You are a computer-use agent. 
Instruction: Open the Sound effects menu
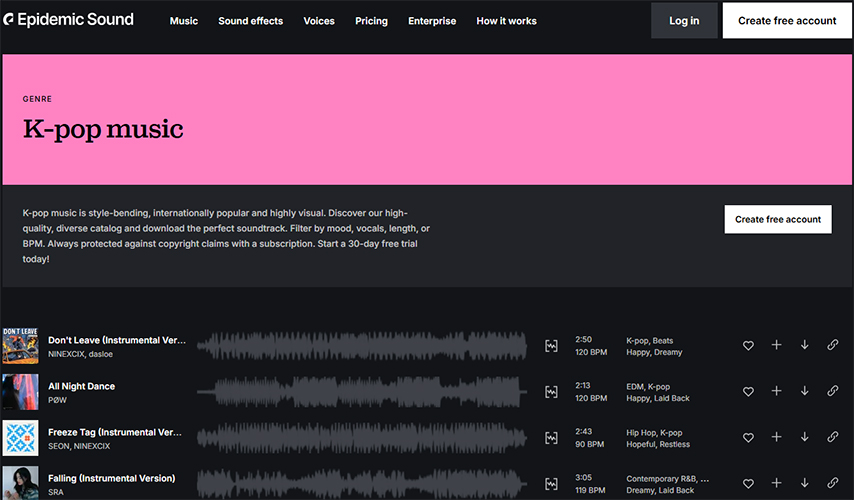(251, 21)
